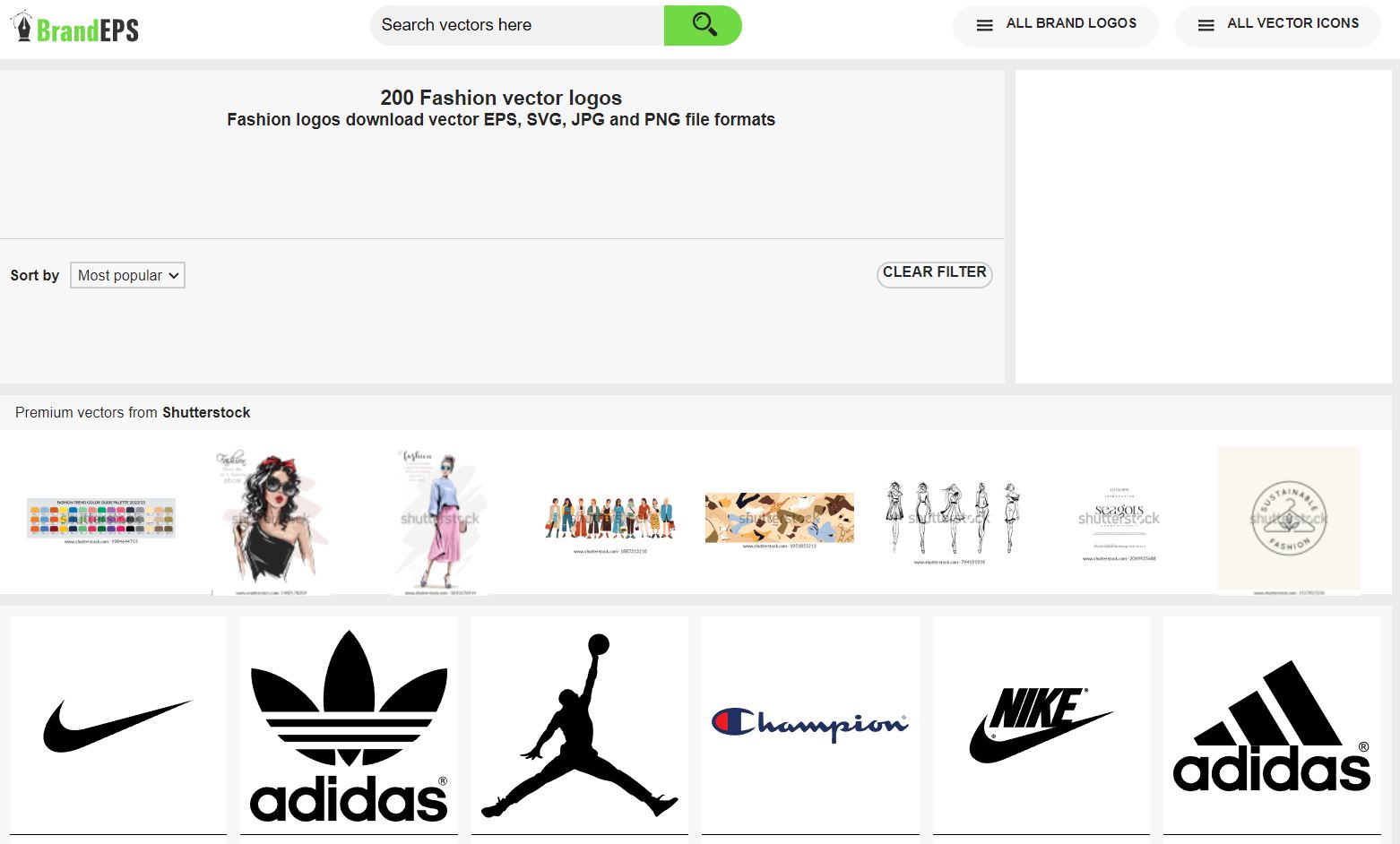Open the woman with sunglasses and red bow thumbnail
Viewport: 1400px width, 844px height.
272,521
